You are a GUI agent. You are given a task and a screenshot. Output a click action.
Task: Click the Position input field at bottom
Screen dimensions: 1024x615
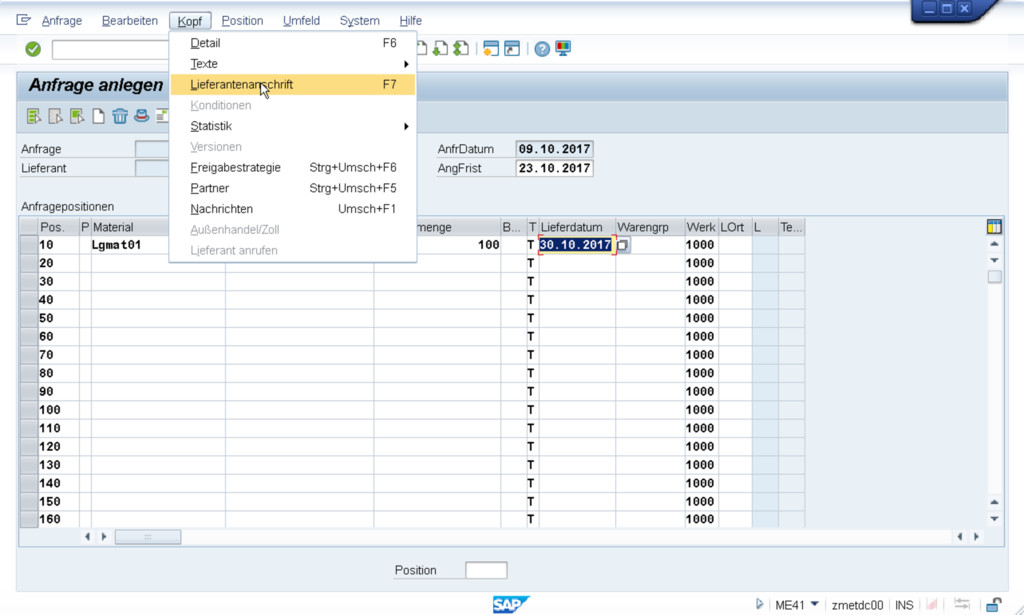coord(486,570)
